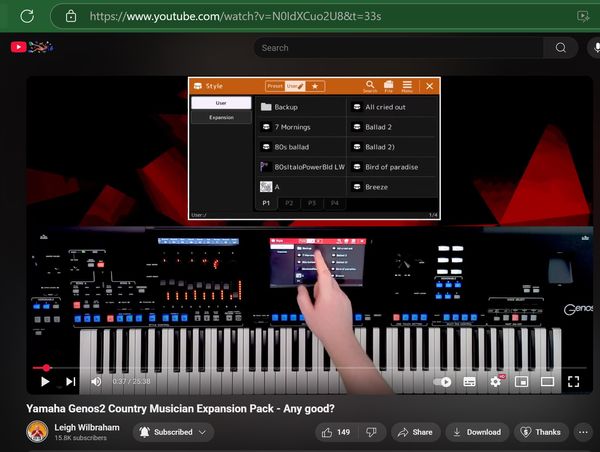Viewport: 600px width, 452px height.
Task: Select Expansion category in Style sidebar
Action: tap(221, 117)
